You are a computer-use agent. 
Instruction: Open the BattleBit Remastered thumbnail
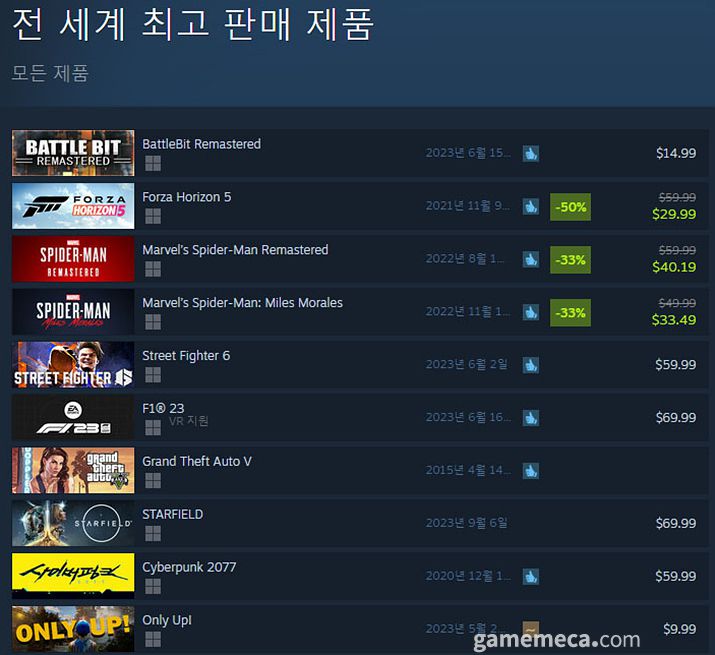(x=73, y=153)
